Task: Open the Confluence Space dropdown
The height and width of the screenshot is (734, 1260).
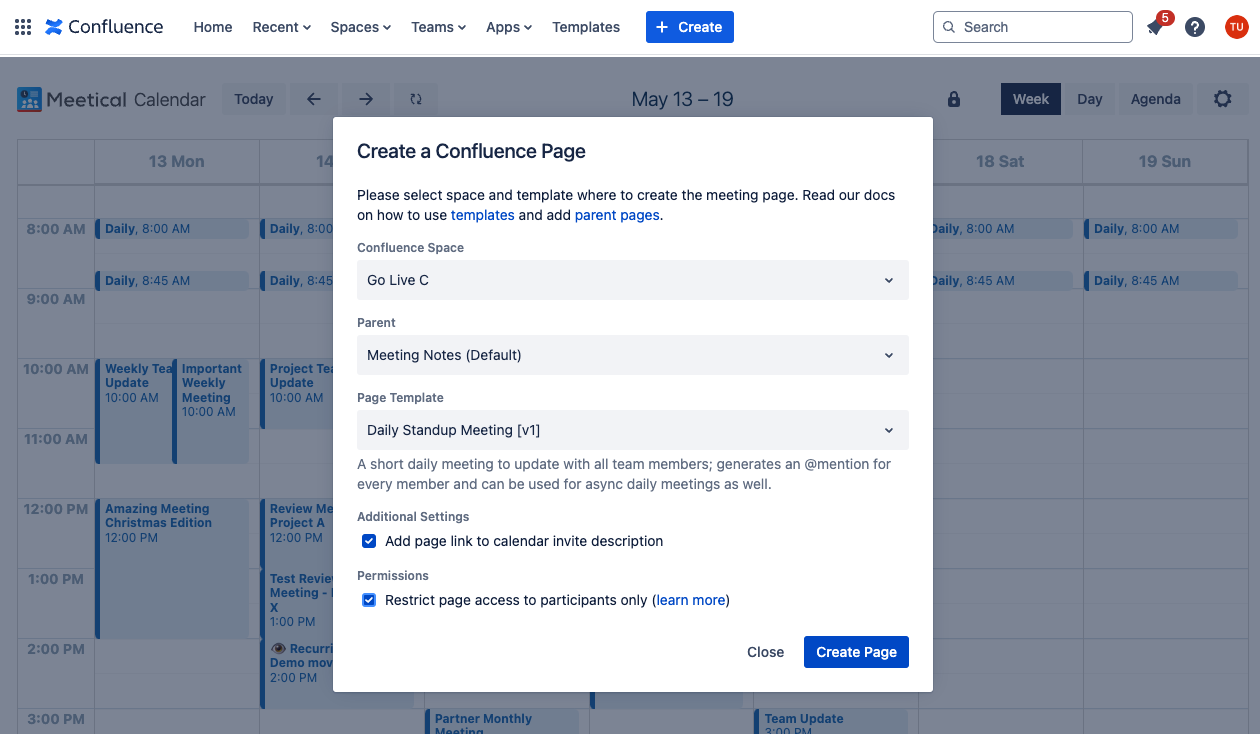Action: [632, 280]
